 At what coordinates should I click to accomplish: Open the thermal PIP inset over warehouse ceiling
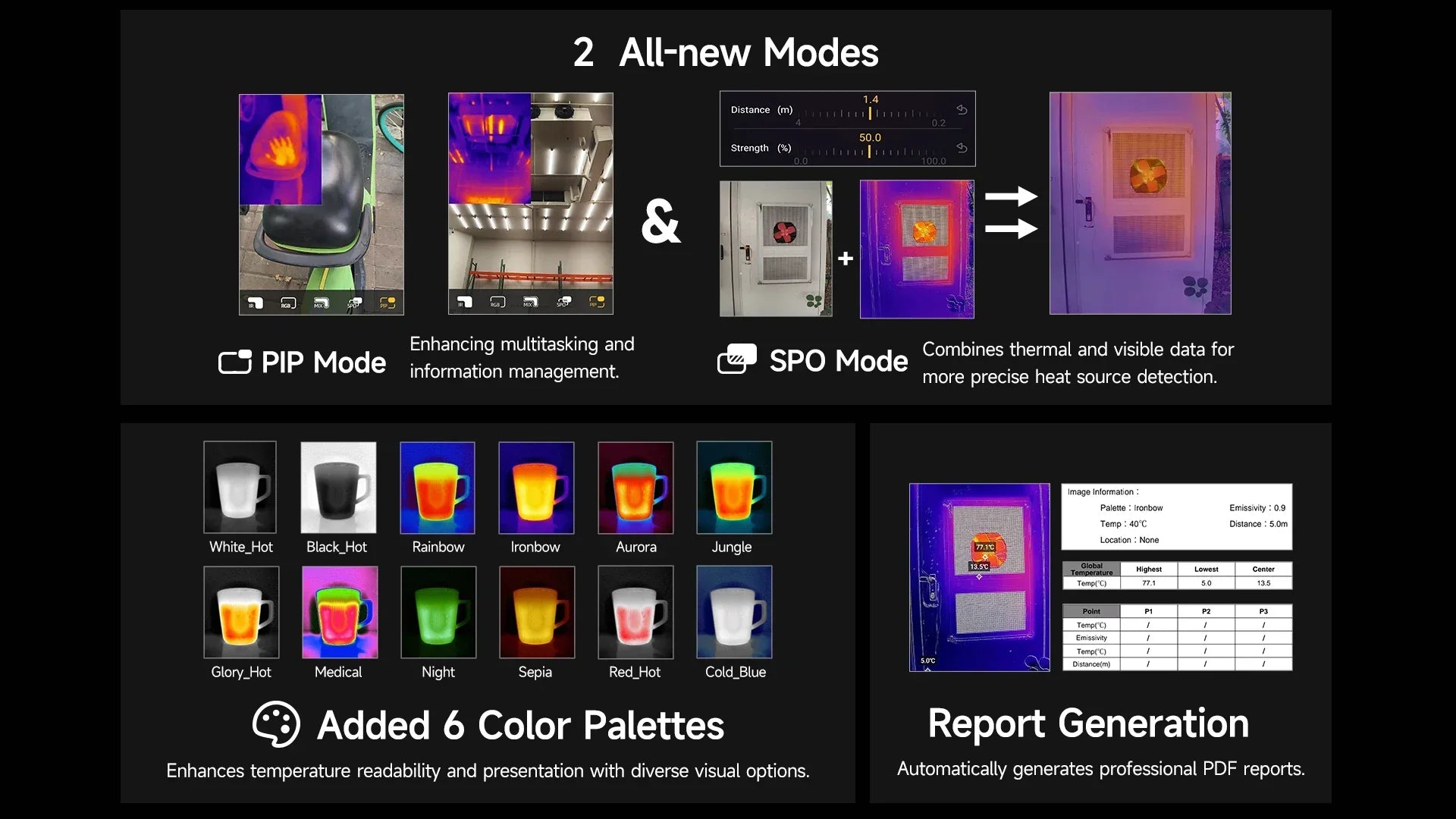(x=490, y=148)
